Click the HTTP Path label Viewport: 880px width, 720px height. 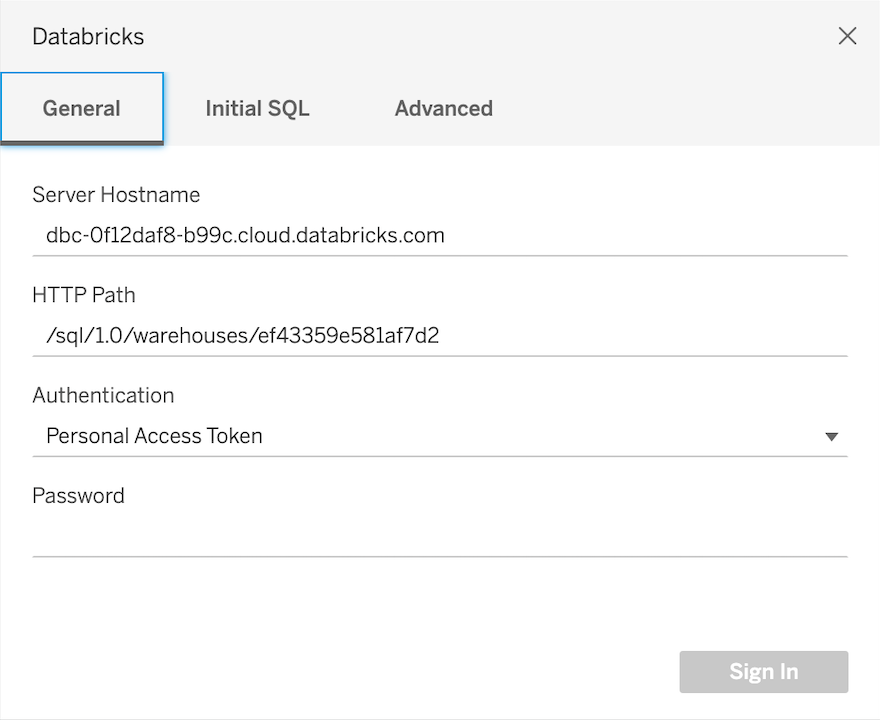(x=84, y=295)
